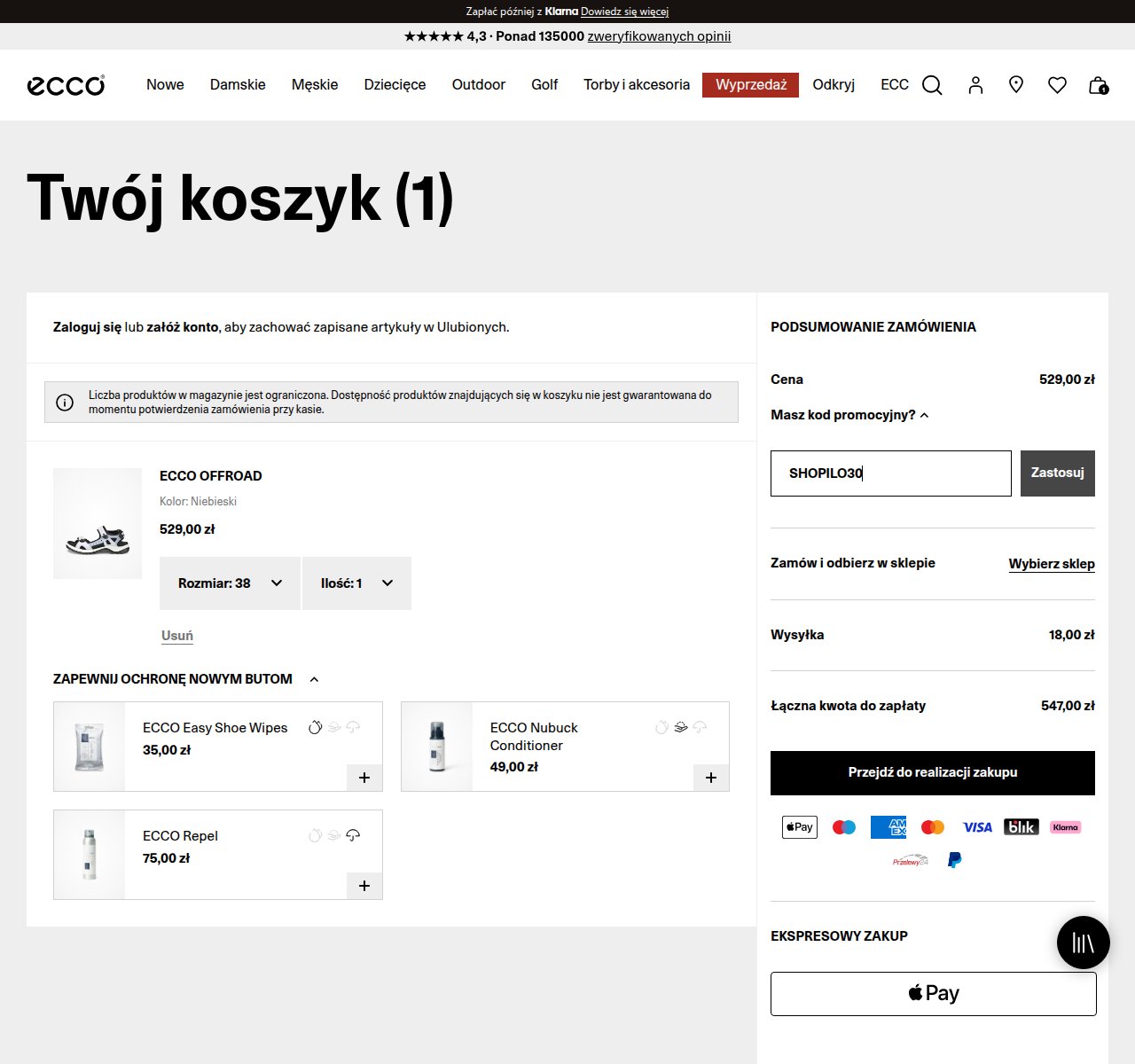This screenshot has height=1064, width=1135.
Task: Collapse the Masz kod promocyjny section
Action: tap(849, 415)
